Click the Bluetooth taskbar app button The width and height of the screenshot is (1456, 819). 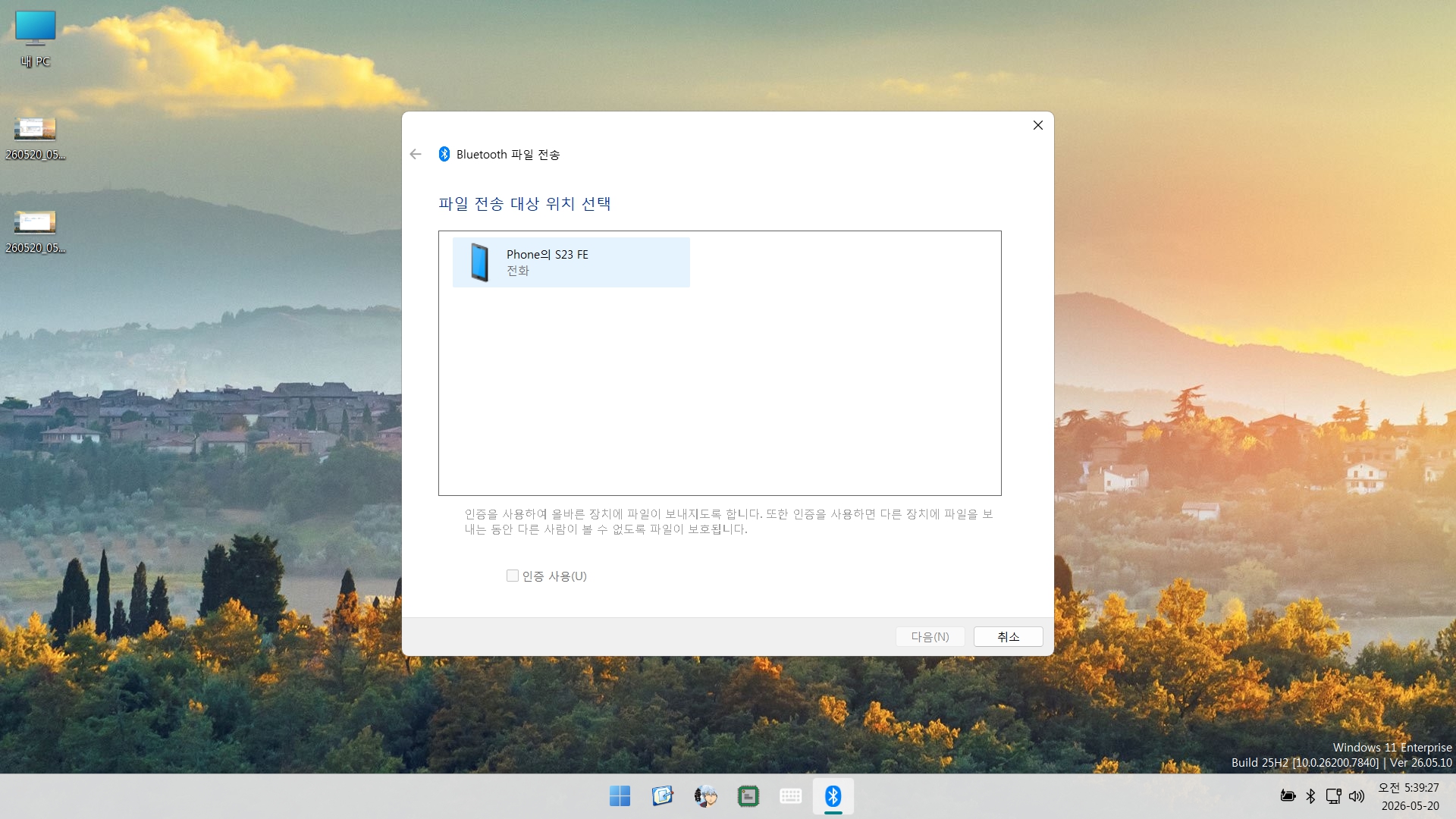[833, 796]
